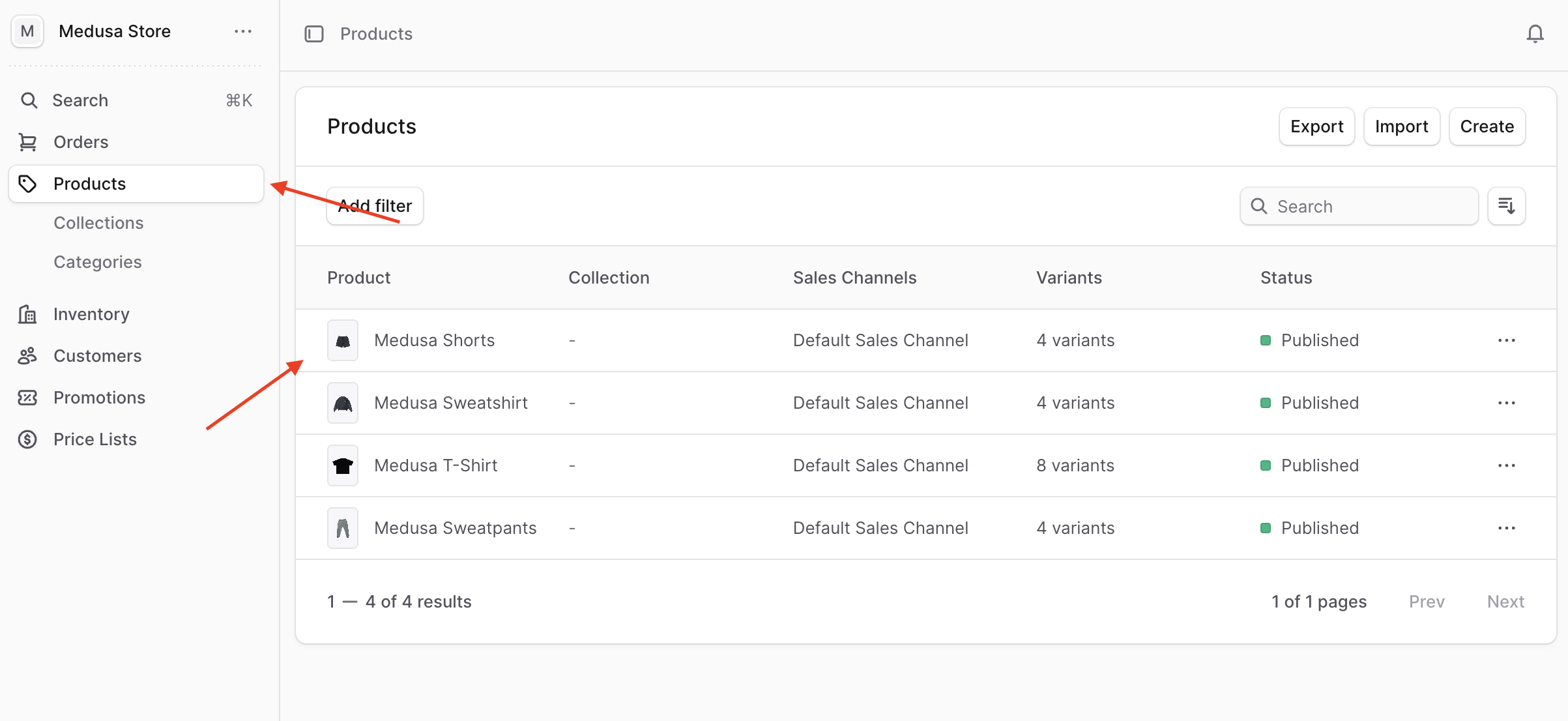Click the Medusa Store M avatar

tap(27, 31)
